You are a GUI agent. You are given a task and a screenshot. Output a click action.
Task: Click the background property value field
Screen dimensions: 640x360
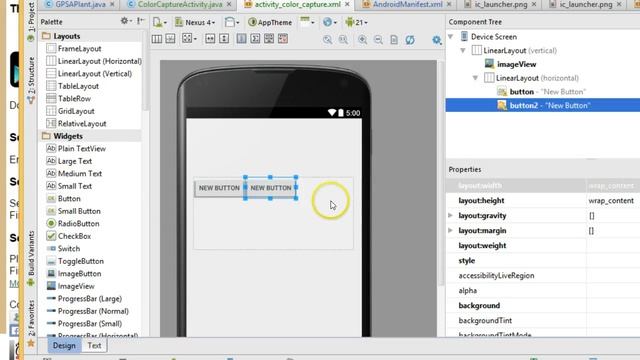[x=613, y=306]
